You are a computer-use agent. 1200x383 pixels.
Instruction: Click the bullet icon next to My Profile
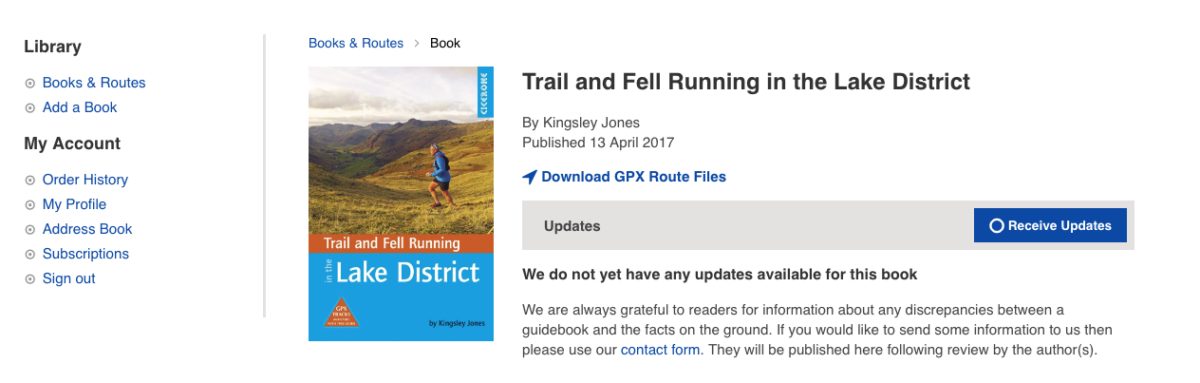(x=30, y=205)
